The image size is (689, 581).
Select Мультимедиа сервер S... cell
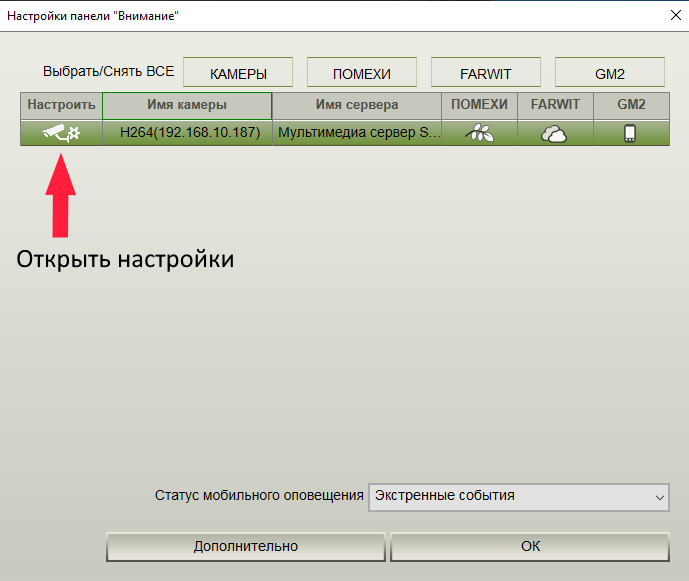[357, 133]
